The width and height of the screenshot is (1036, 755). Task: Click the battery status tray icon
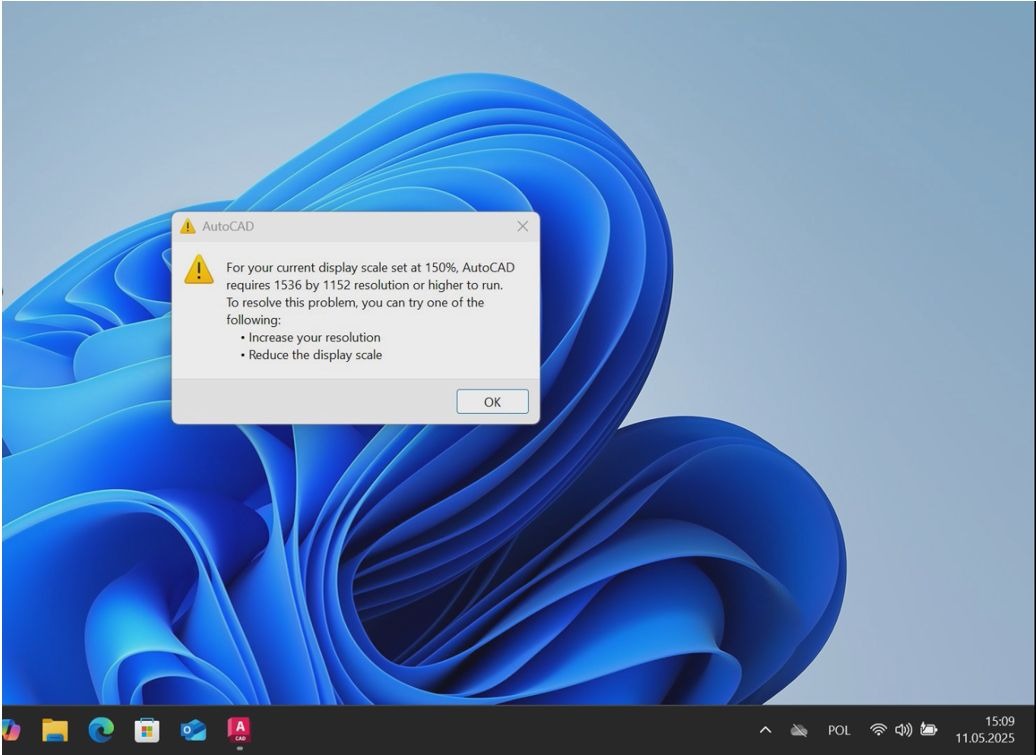928,729
